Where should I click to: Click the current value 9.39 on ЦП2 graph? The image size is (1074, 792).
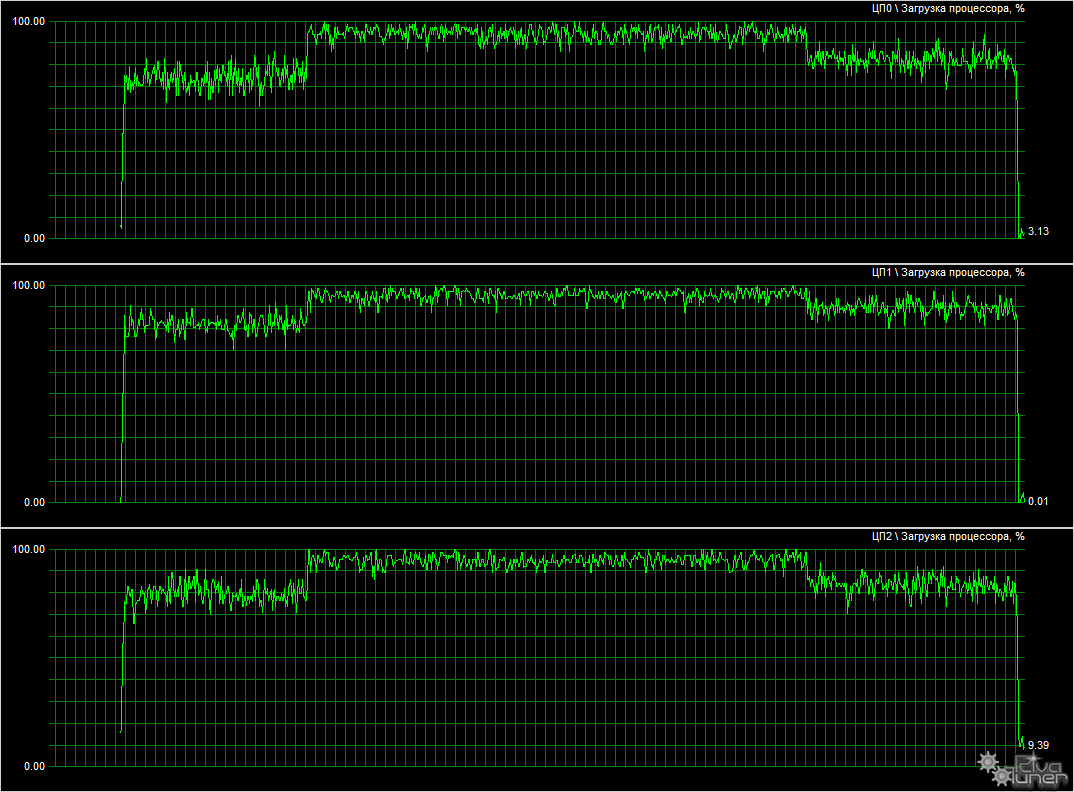pyautogui.click(x=1038, y=745)
